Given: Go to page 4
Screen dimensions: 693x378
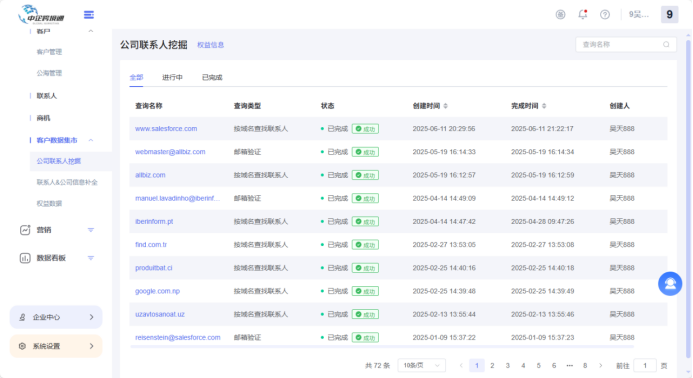Looking at the screenshot, I should tap(523, 365).
